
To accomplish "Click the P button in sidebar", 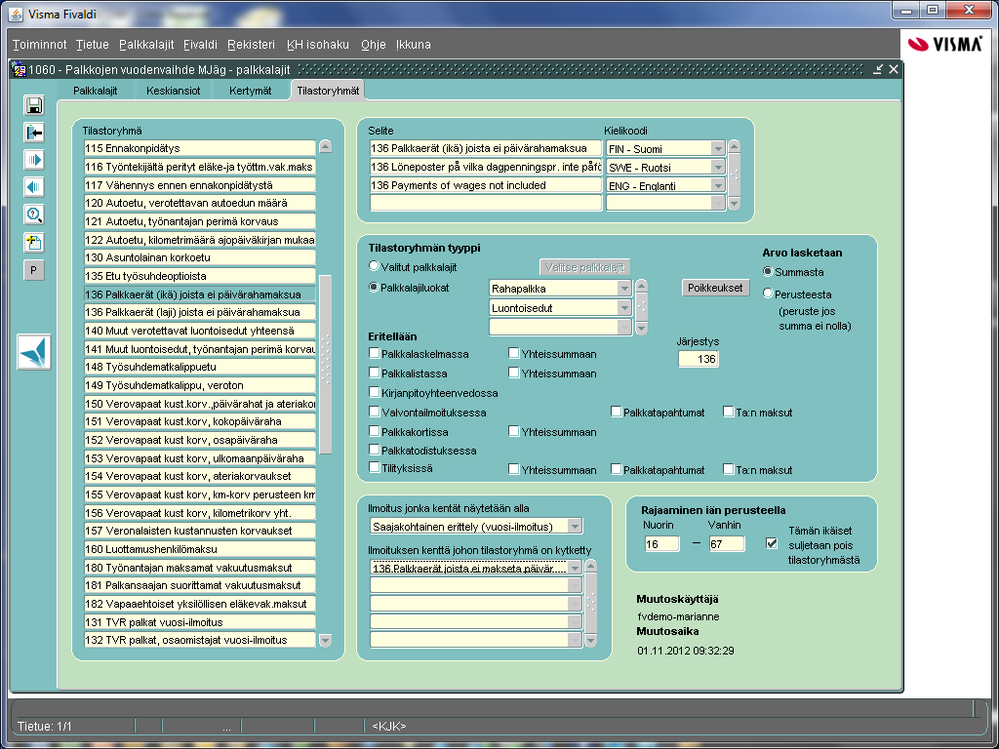I will (x=34, y=270).
